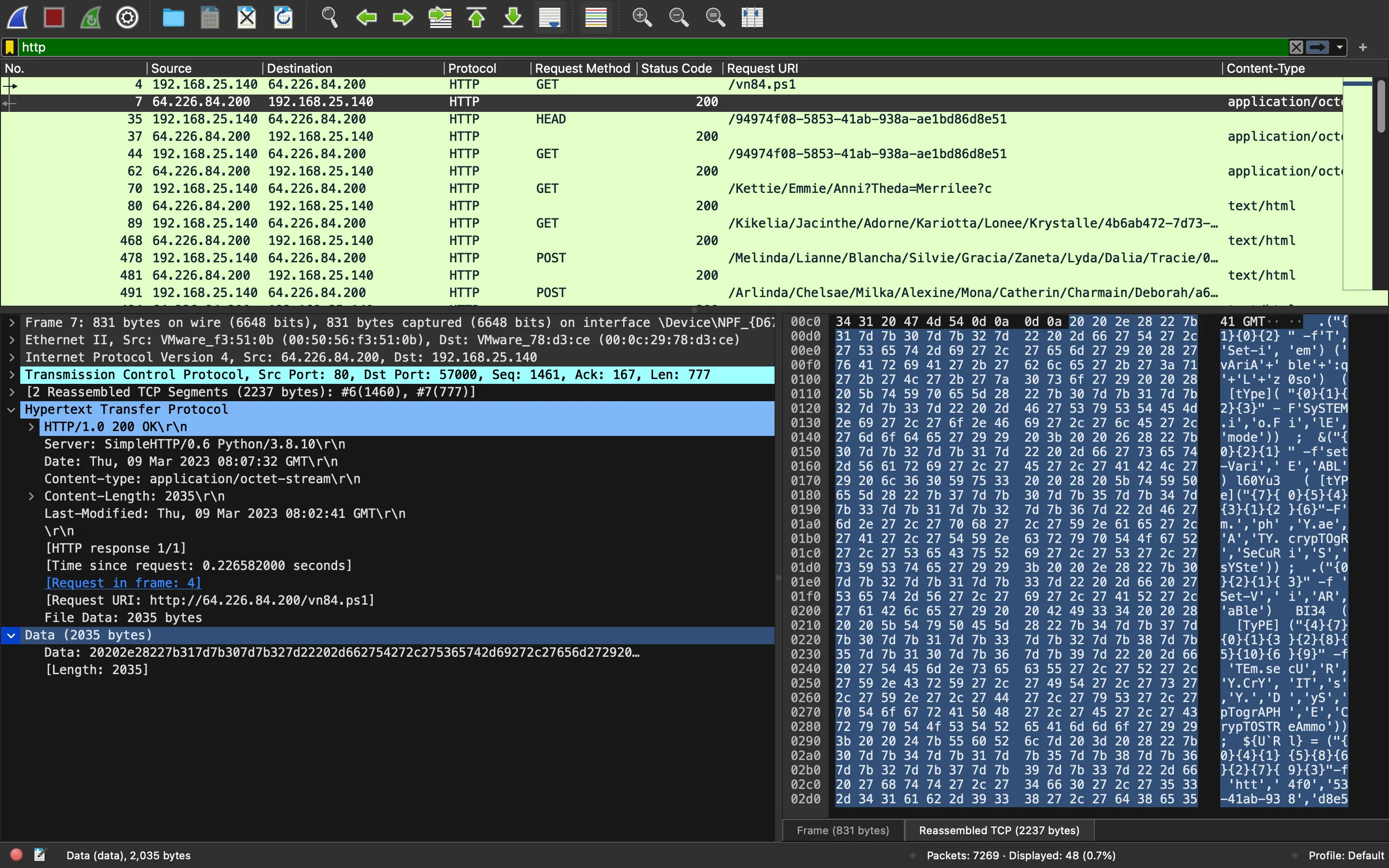Start capturing packets with shark fin icon

point(18,17)
